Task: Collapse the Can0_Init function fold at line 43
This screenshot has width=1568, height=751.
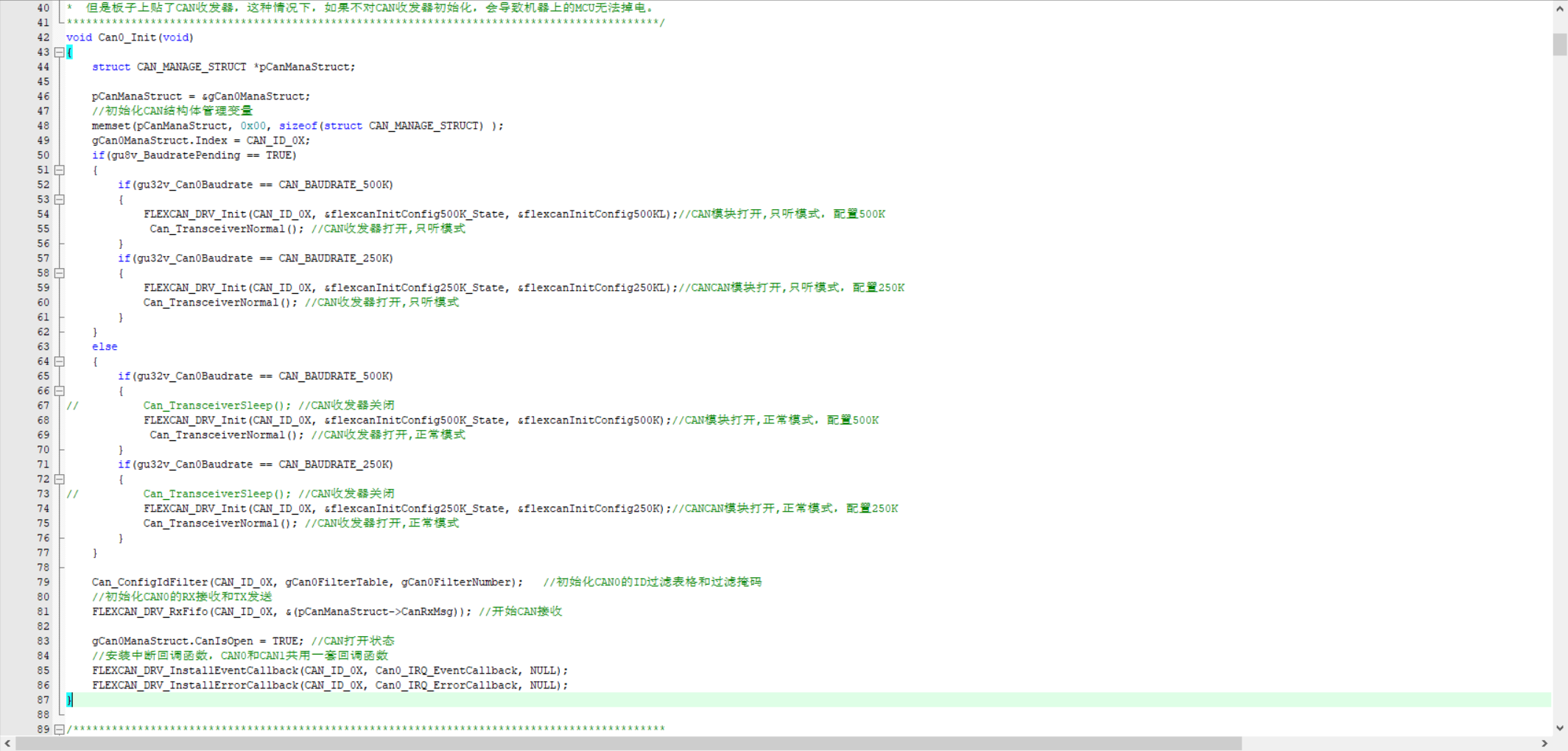Action: [x=60, y=52]
